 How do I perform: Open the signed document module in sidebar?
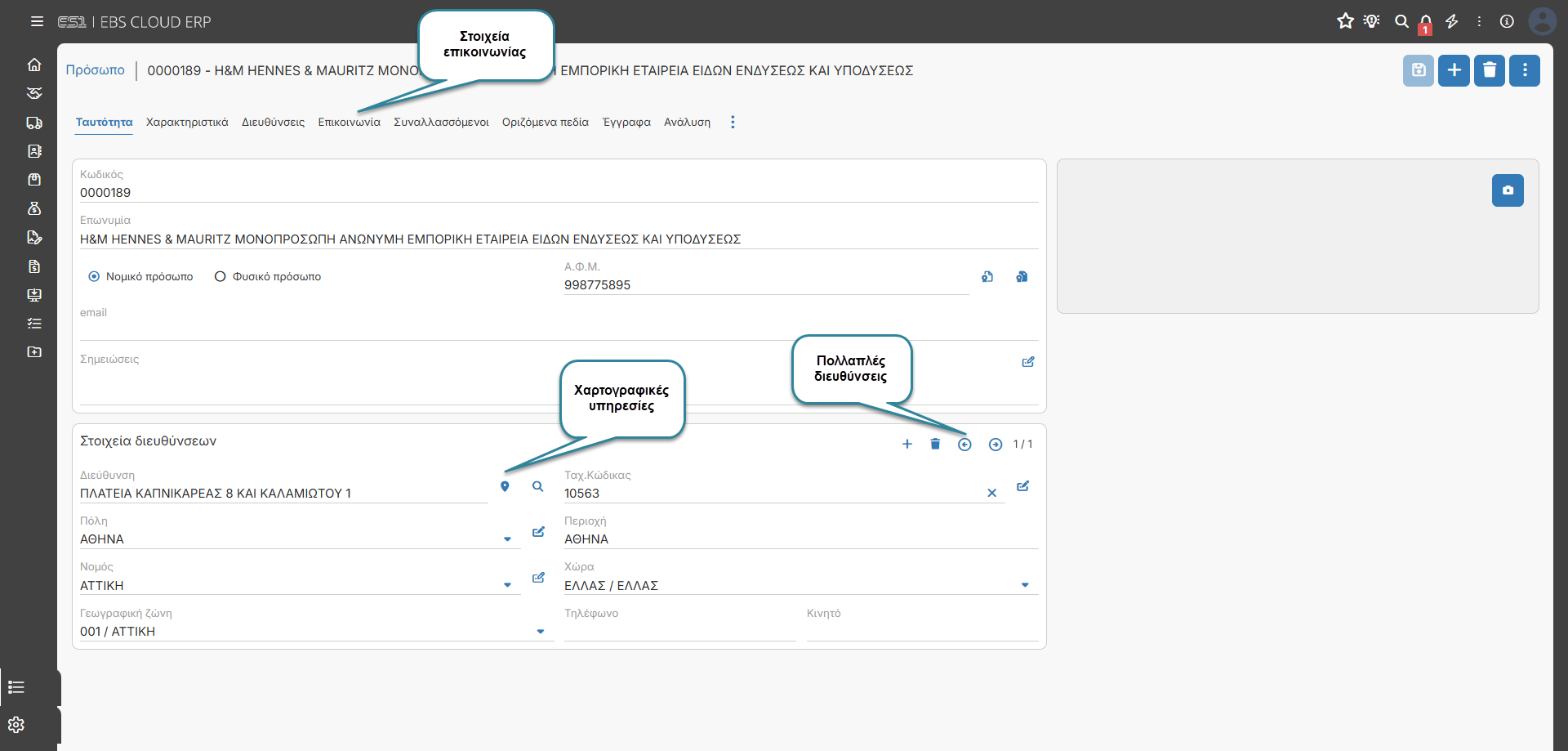pyautogui.click(x=34, y=237)
